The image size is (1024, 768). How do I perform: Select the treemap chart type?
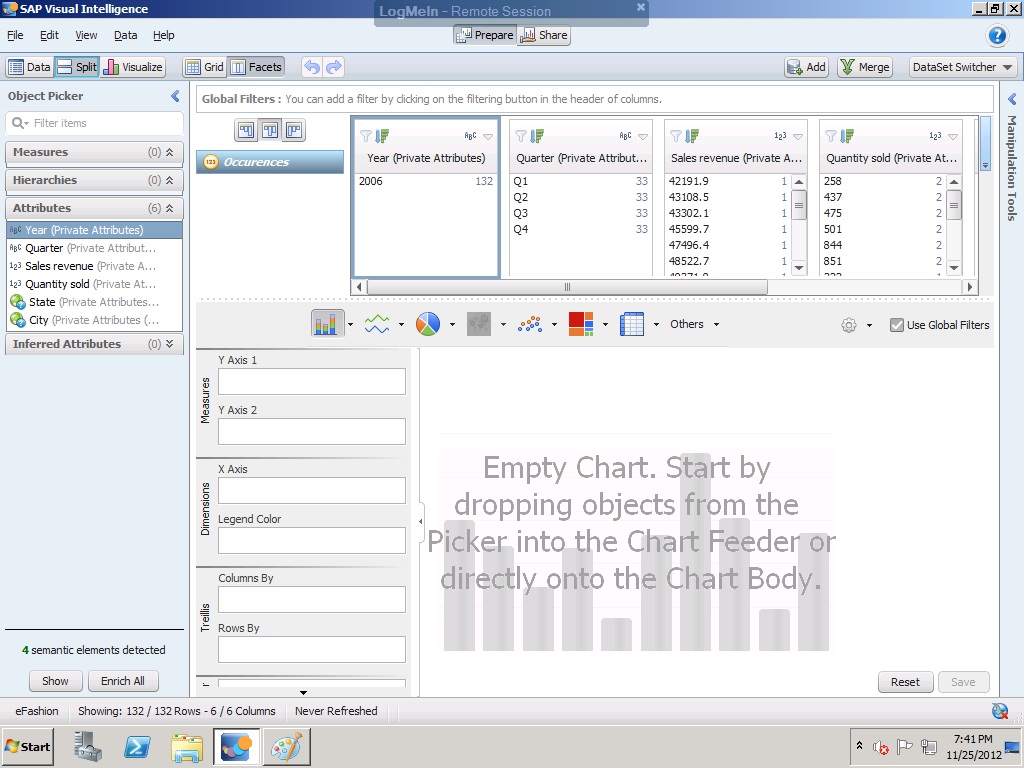[x=581, y=324]
